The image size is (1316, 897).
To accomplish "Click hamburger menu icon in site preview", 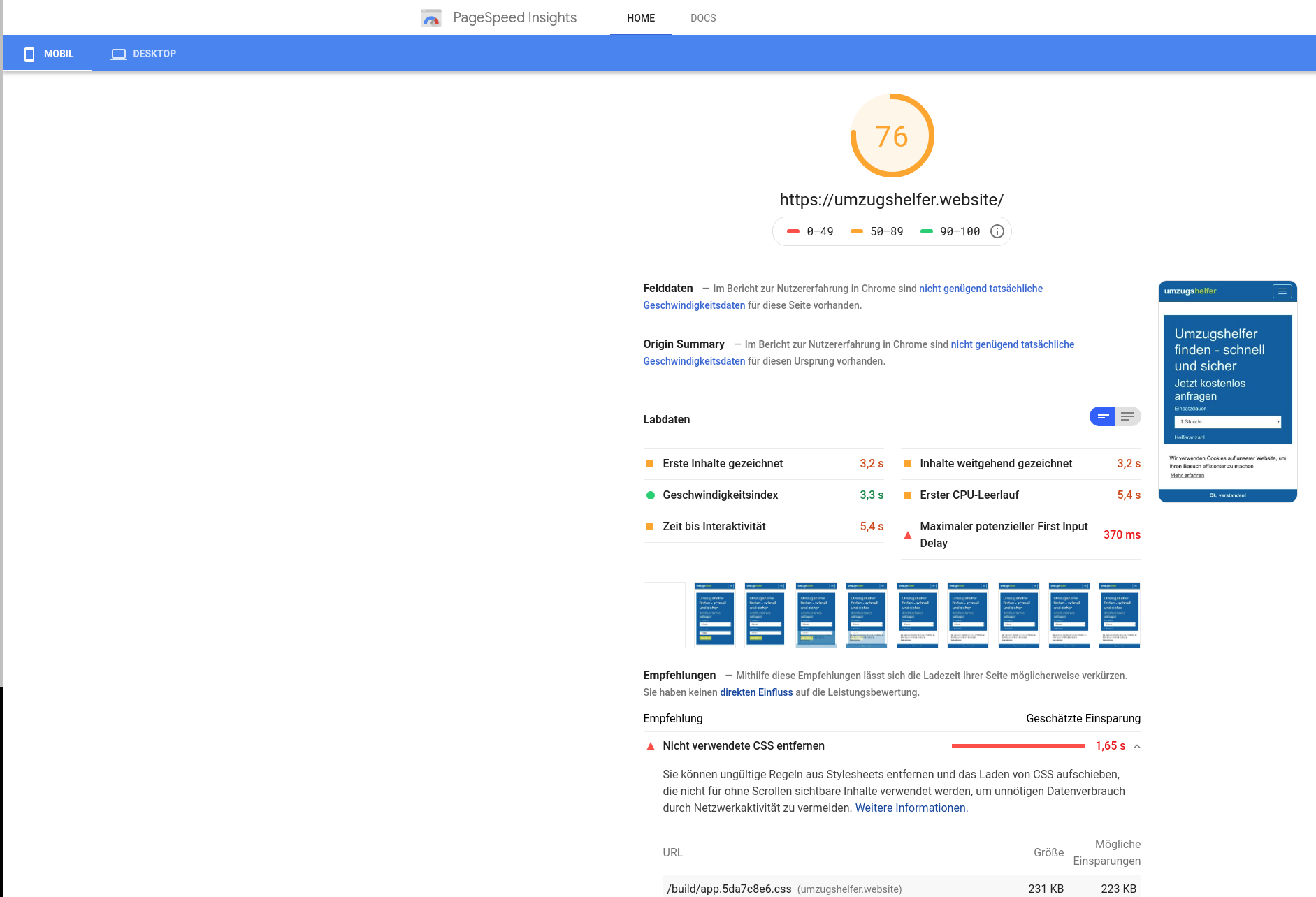I will pyautogui.click(x=1282, y=291).
